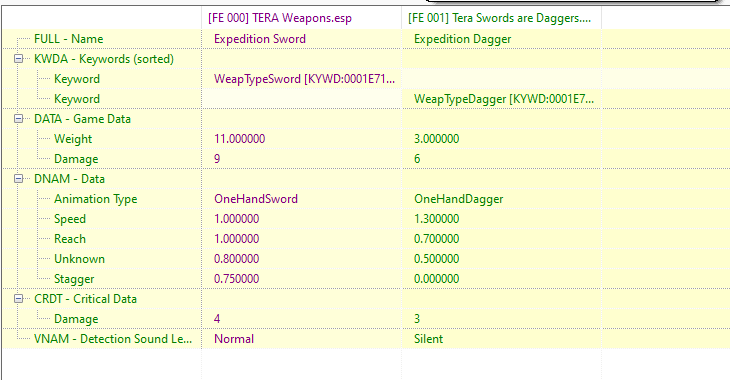Collapse the DATA - Game Data node
This screenshot has width=730, height=380.
click(x=18, y=119)
